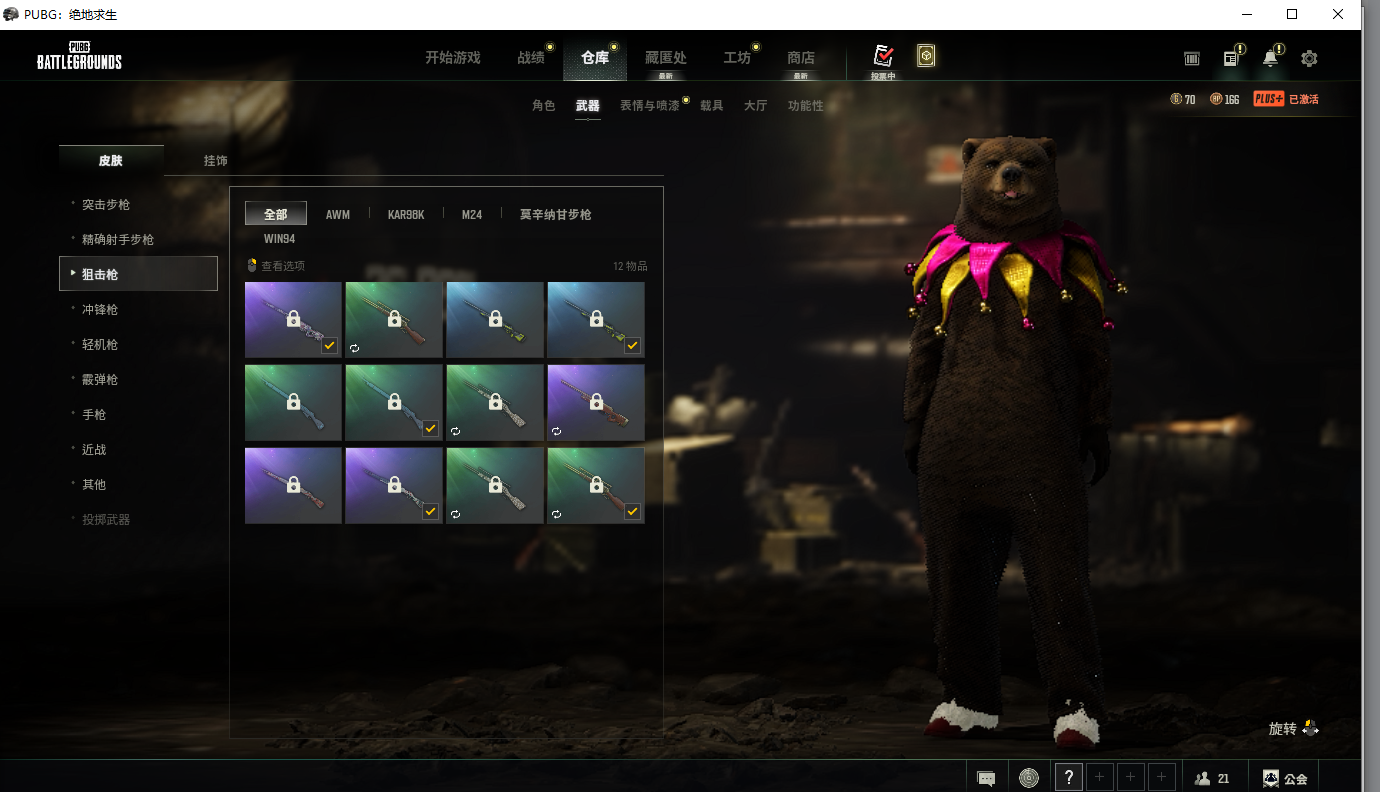Open the 战绩 career tab
The height and width of the screenshot is (792, 1380).
pyautogui.click(x=531, y=58)
